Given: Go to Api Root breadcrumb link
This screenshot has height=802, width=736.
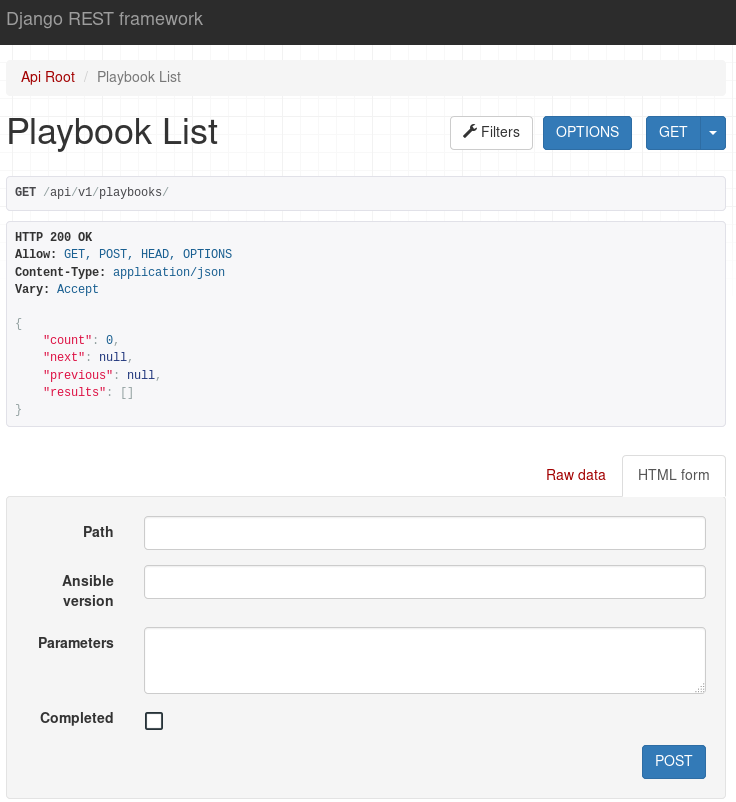Looking at the screenshot, I should [x=48, y=77].
